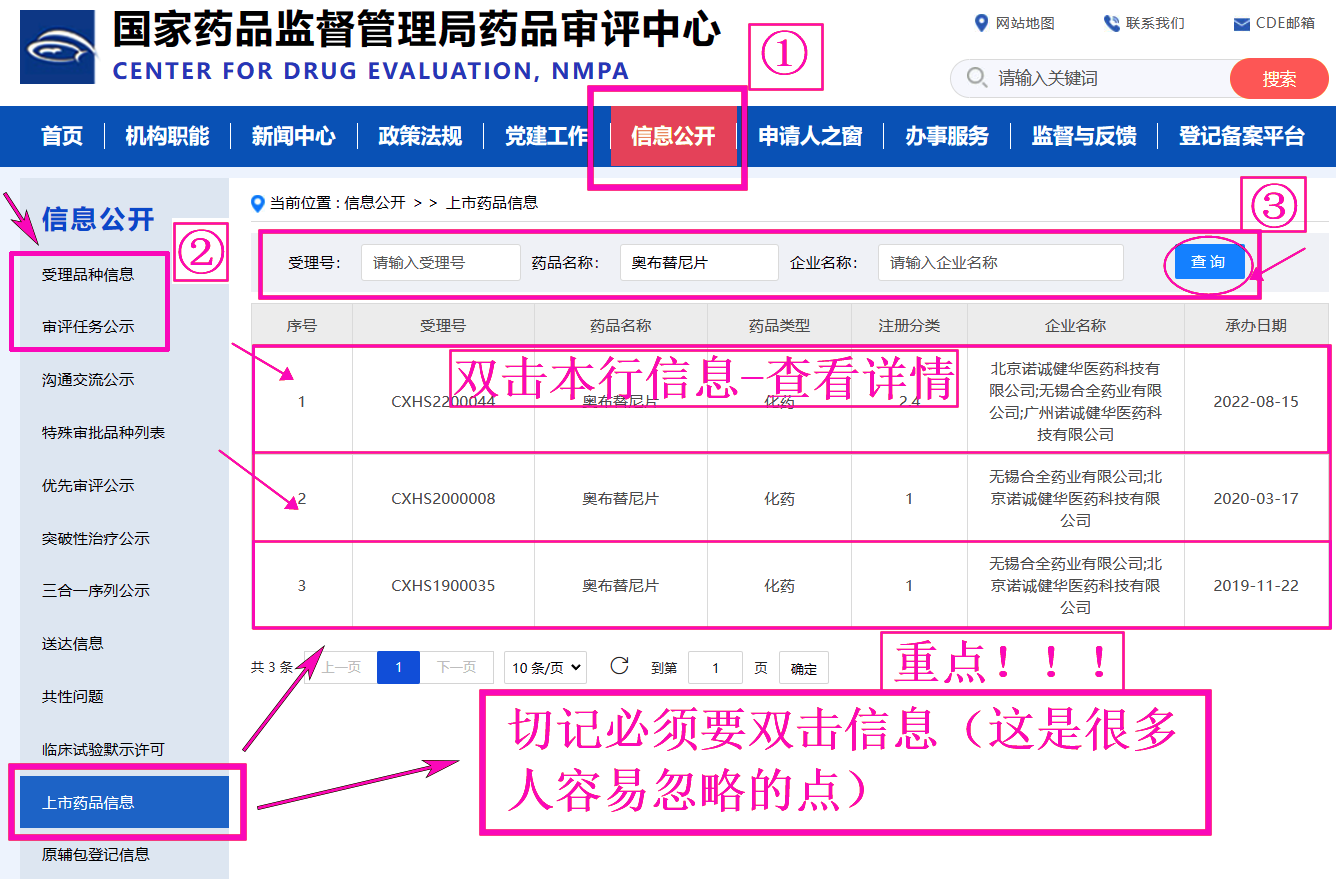
Task: Click the 企业名称 input field
Action: 1000,263
